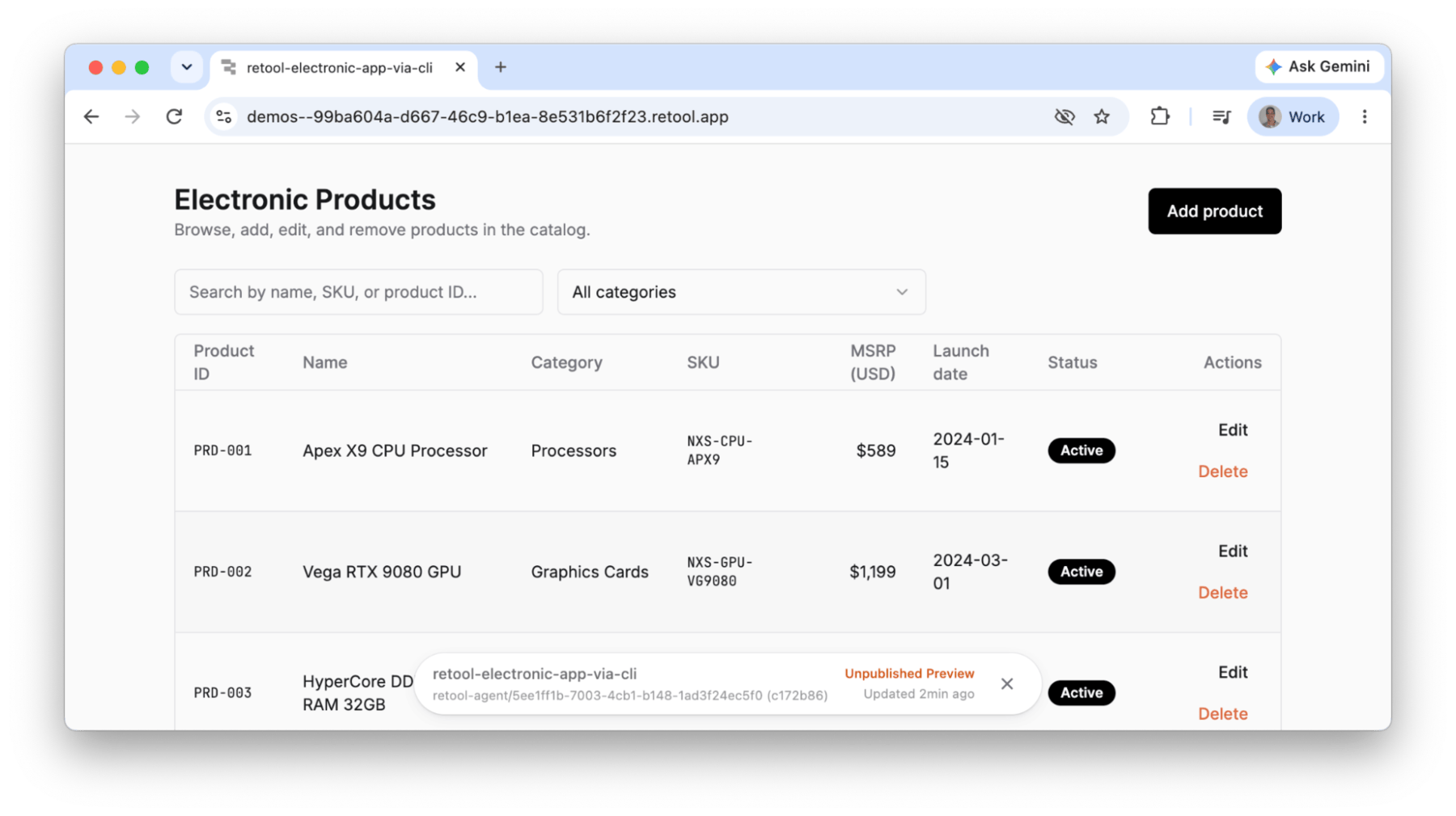This screenshot has height=816, width=1456.
Task: Open the media controls icon in toolbar
Action: point(1221,116)
